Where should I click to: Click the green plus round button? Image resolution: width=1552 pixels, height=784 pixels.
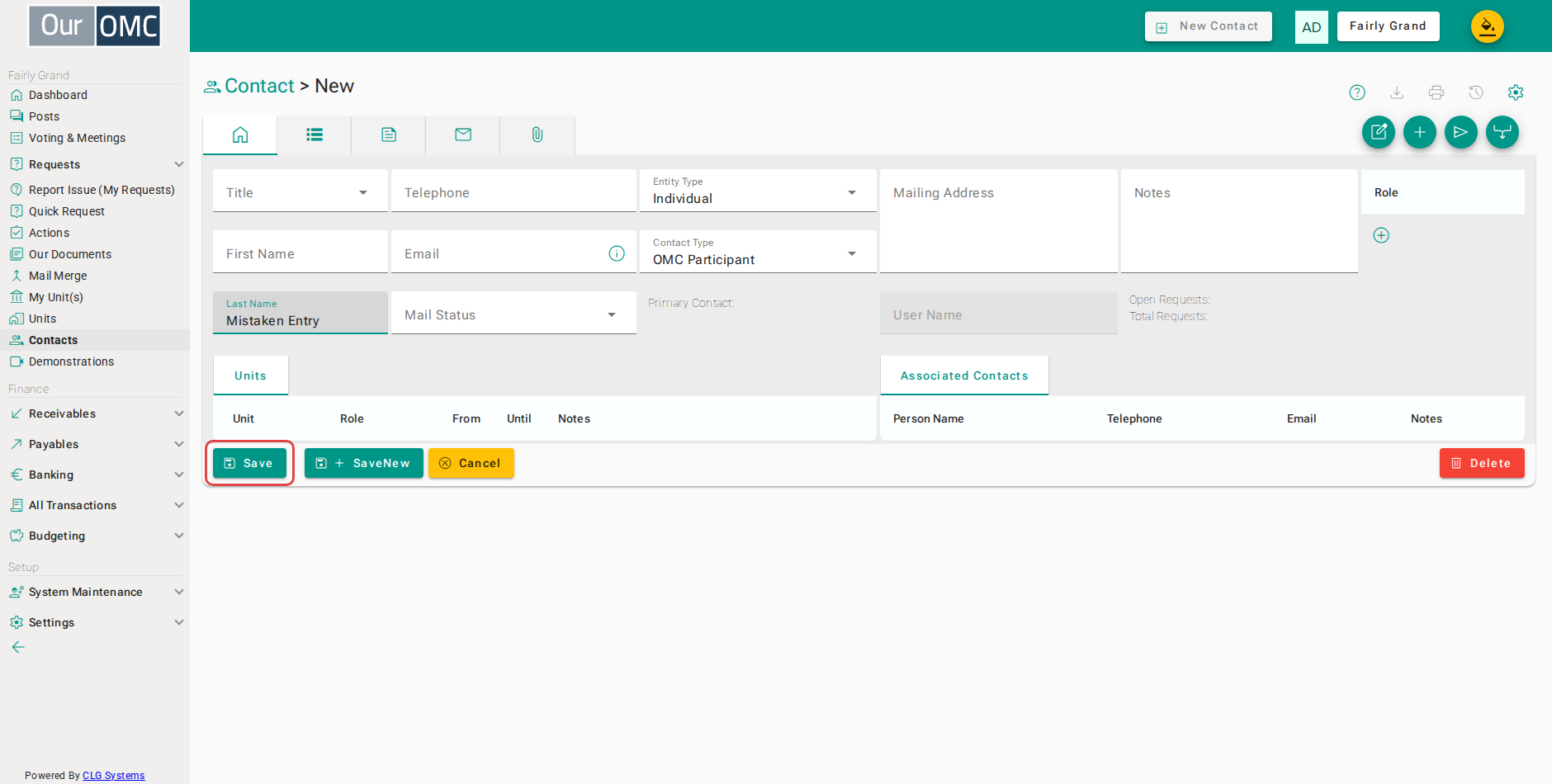[1420, 132]
